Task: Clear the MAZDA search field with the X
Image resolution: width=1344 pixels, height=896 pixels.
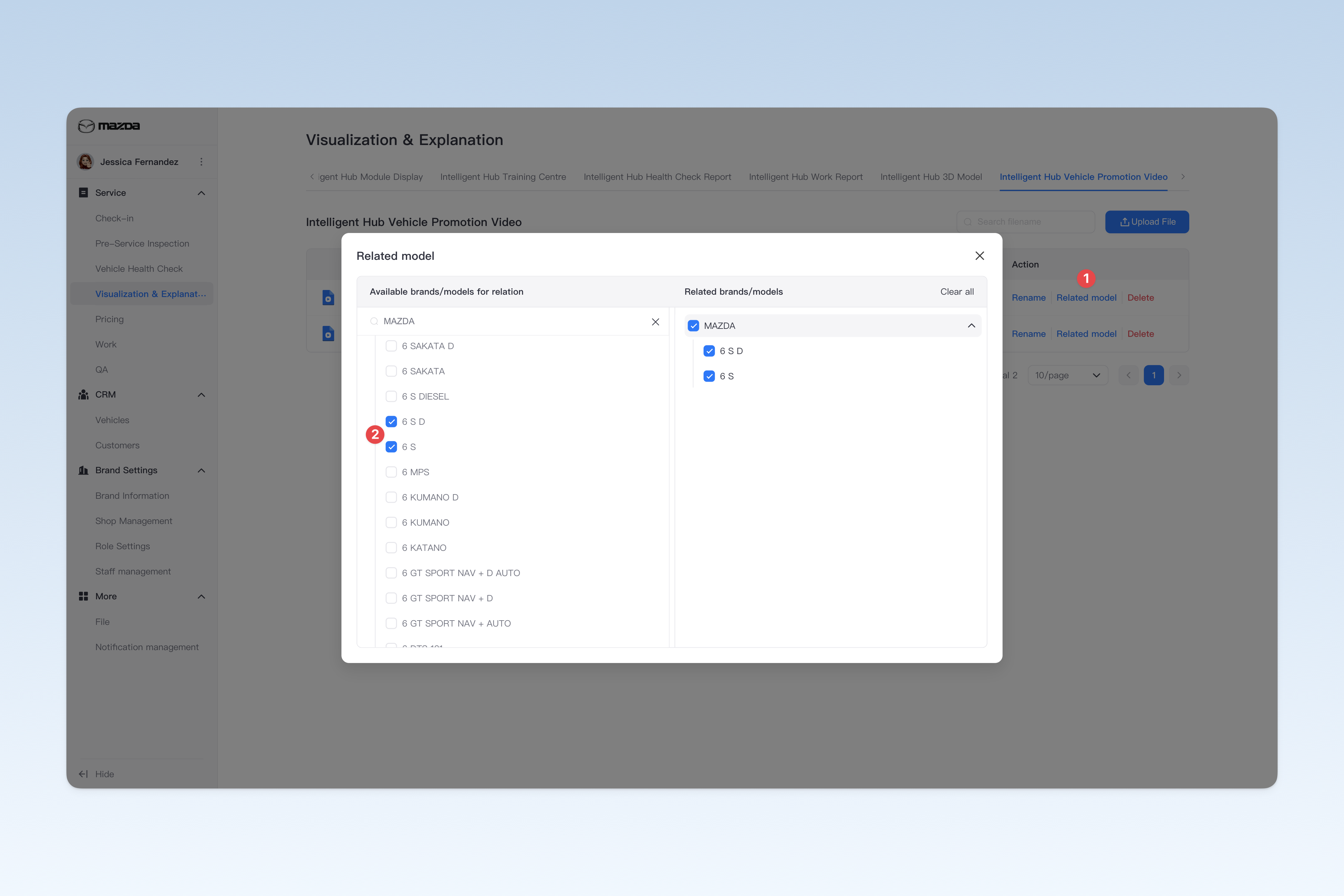Action: point(655,322)
